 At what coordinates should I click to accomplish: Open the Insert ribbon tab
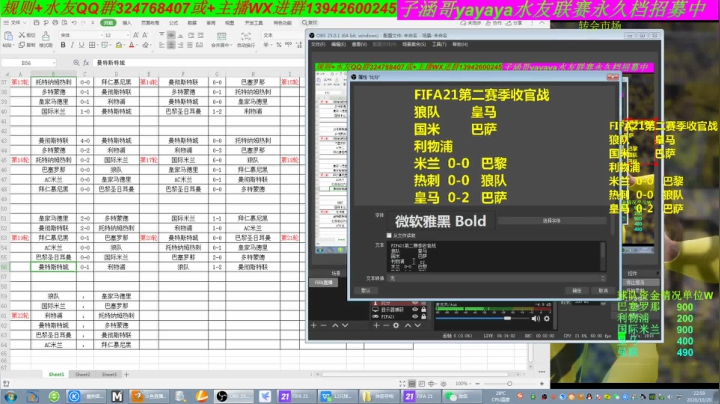[127, 22]
